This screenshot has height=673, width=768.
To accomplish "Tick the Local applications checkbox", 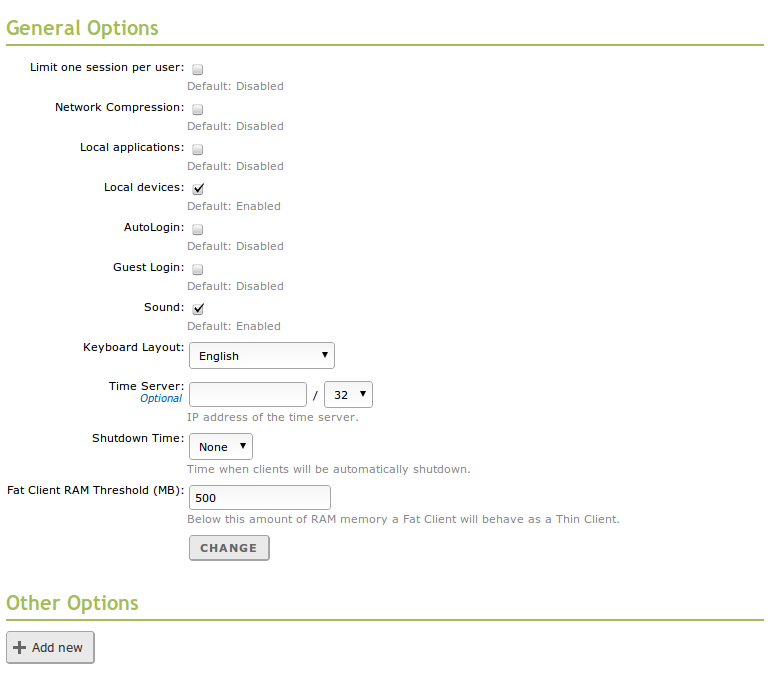I will point(198,149).
